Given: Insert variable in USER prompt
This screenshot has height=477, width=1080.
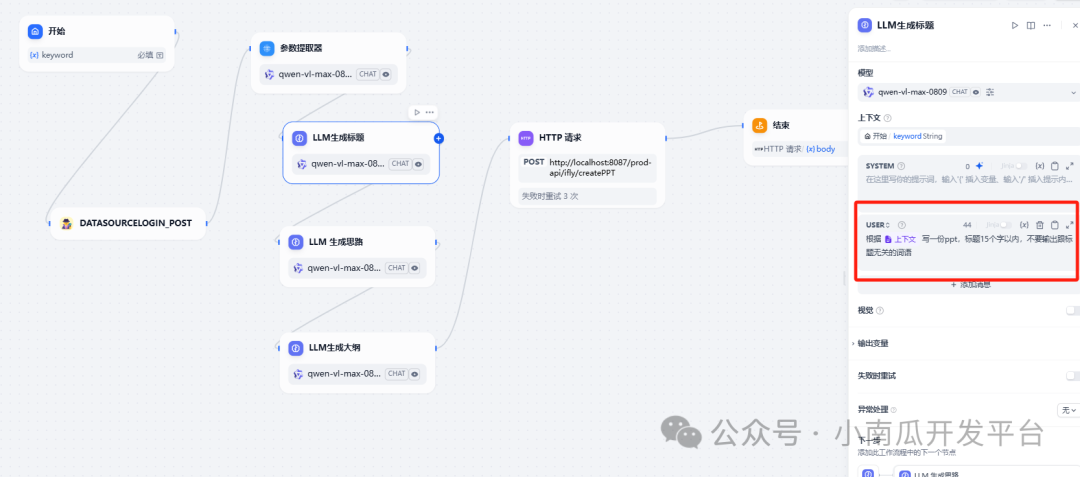Looking at the screenshot, I should (x=1024, y=225).
